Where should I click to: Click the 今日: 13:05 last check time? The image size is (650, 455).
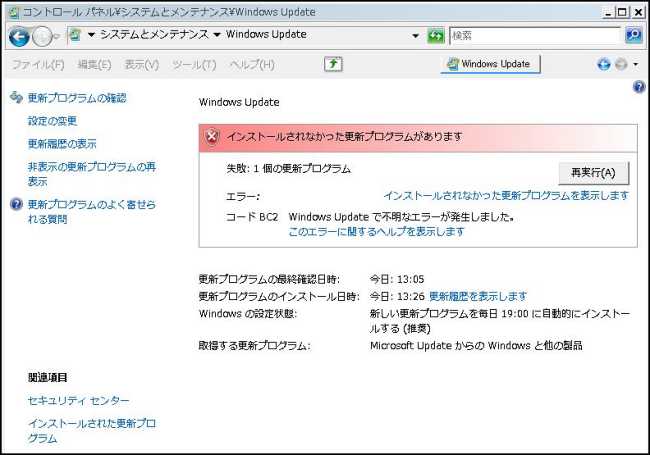(x=397, y=279)
